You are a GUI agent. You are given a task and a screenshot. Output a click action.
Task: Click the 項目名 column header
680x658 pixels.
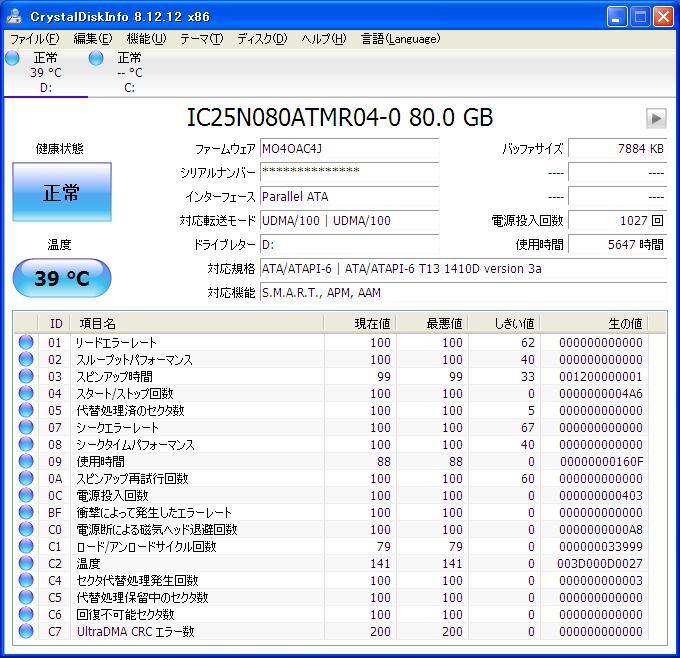pos(197,324)
